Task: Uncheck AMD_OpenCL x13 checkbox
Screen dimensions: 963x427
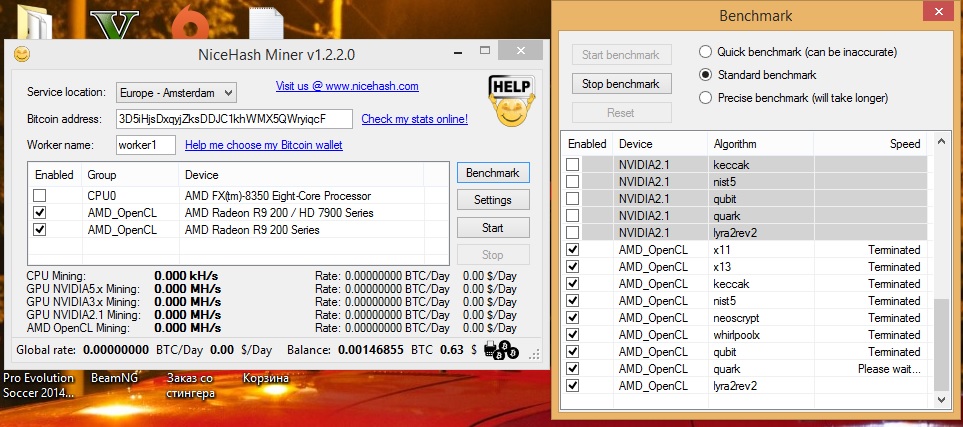Action: (x=572, y=267)
